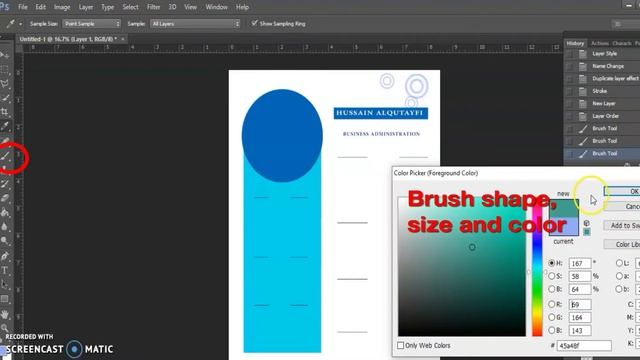Select the Rectangle shape tool
This screenshot has height=360, width=640.
[5, 299]
